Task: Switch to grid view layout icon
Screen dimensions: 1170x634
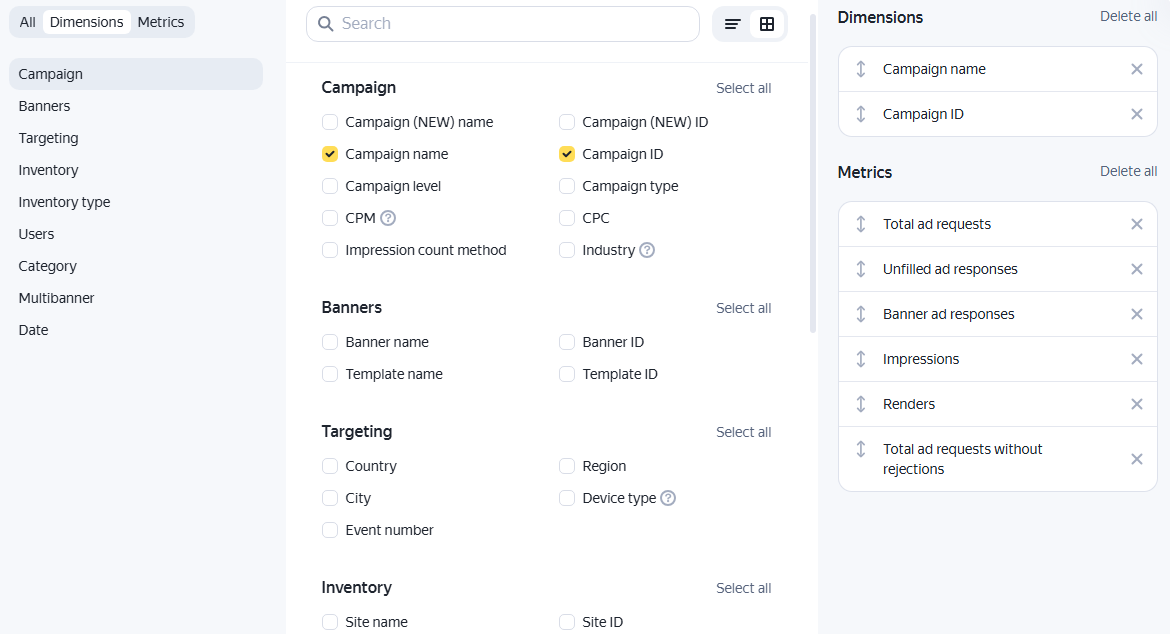Action: click(x=767, y=24)
